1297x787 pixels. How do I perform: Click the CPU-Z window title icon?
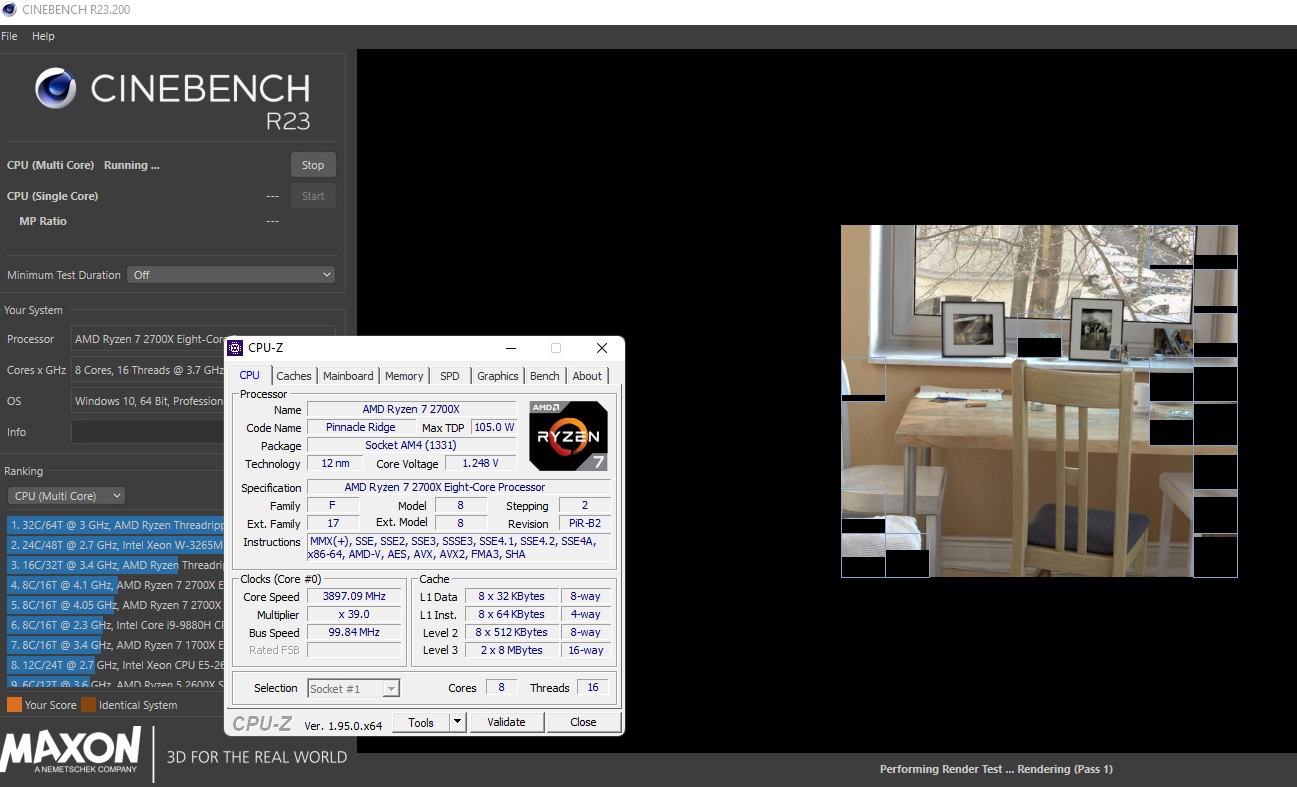point(235,348)
